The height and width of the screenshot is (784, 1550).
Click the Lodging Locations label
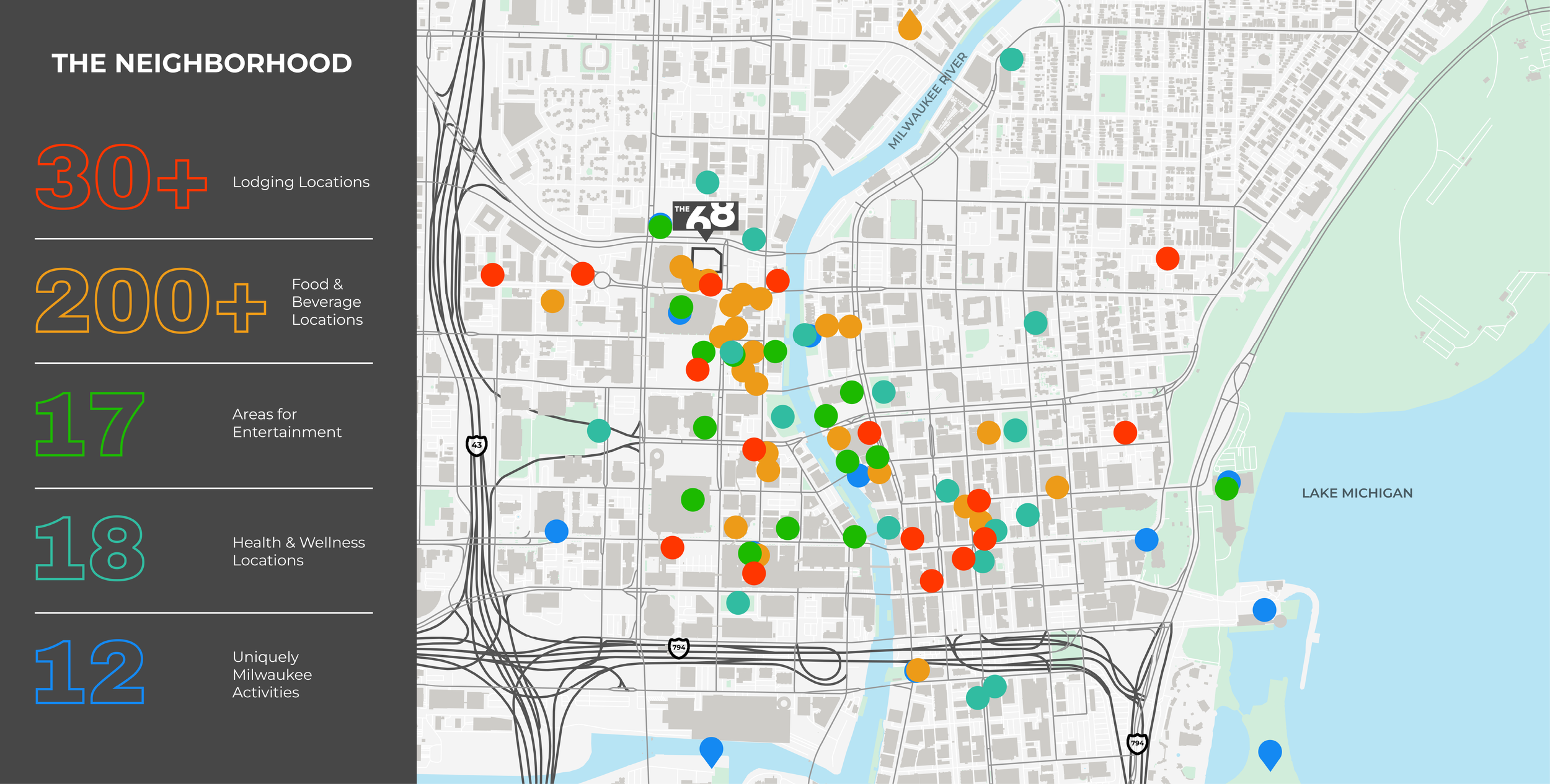click(301, 182)
